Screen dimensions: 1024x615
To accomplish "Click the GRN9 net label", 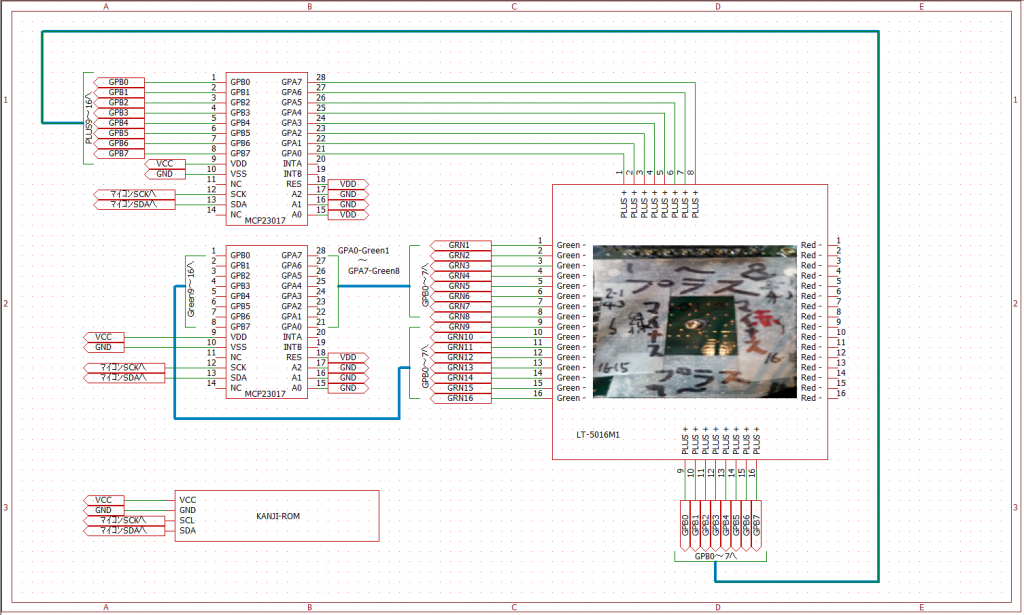I will pyautogui.click(x=459, y=327).
